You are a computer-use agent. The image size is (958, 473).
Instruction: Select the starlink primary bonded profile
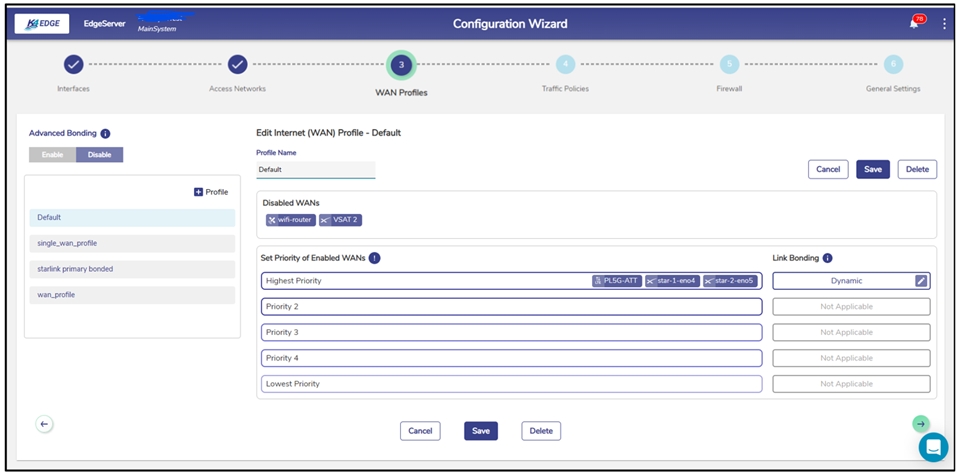[132, 269]
